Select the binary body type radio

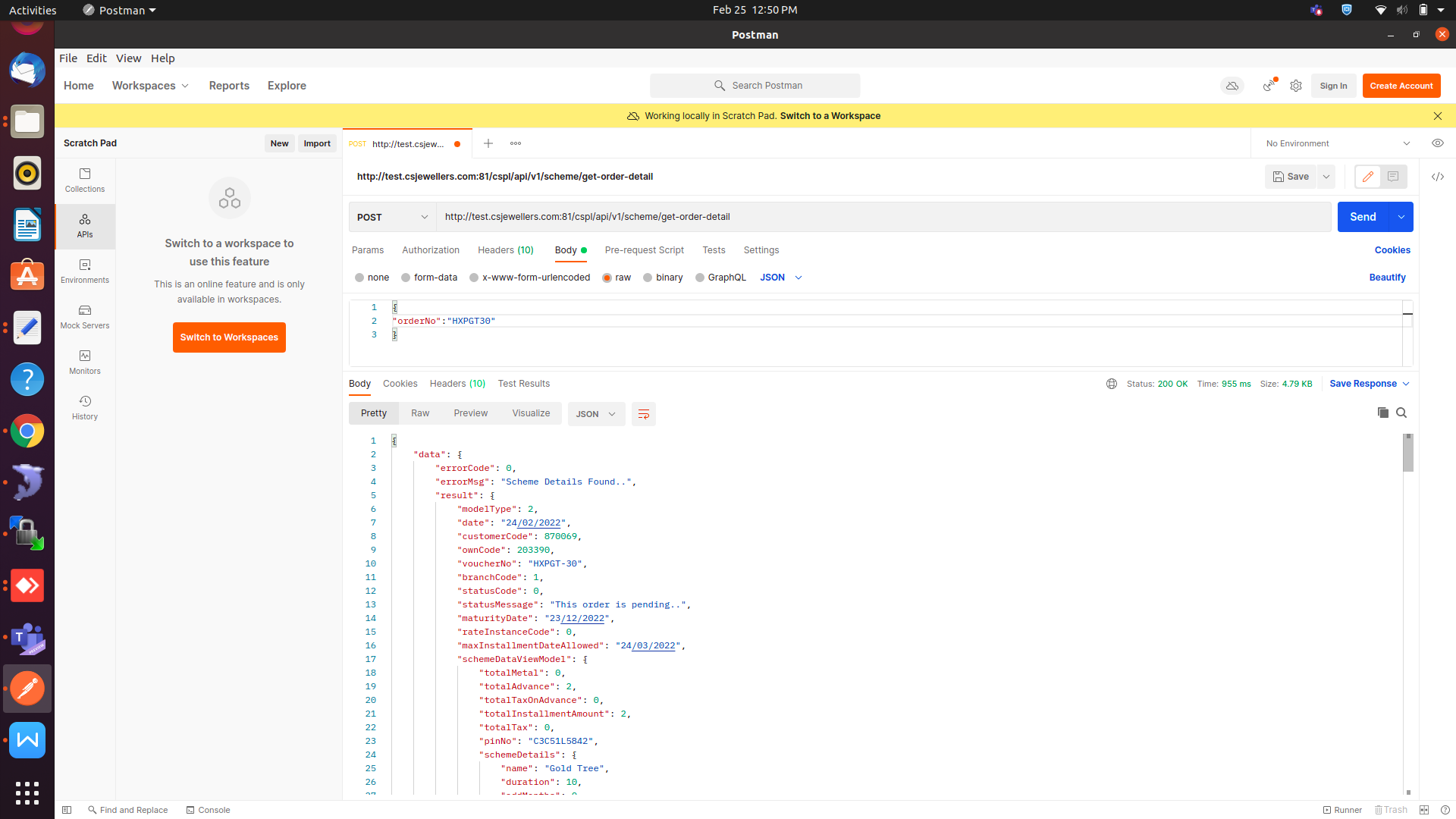tap(648, 278)
